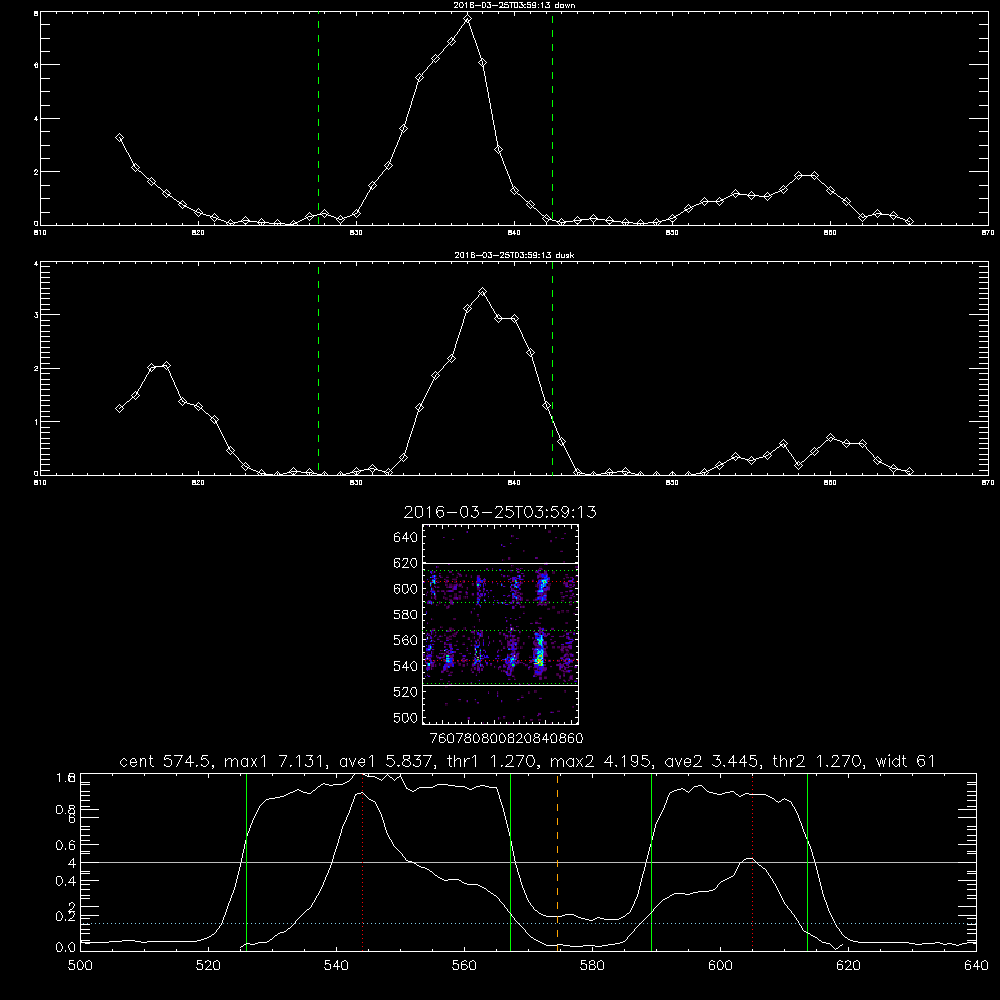Click the 520 label on bottom plot x-axis

(208, 965)
